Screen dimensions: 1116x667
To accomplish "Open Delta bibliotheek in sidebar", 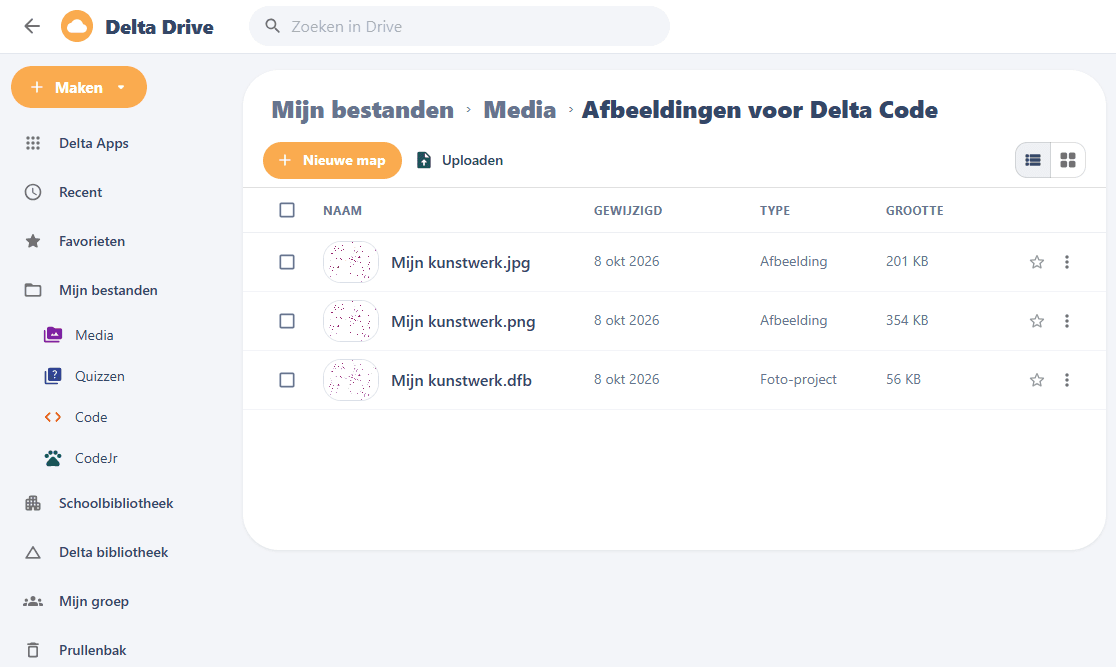I will 113,552.
